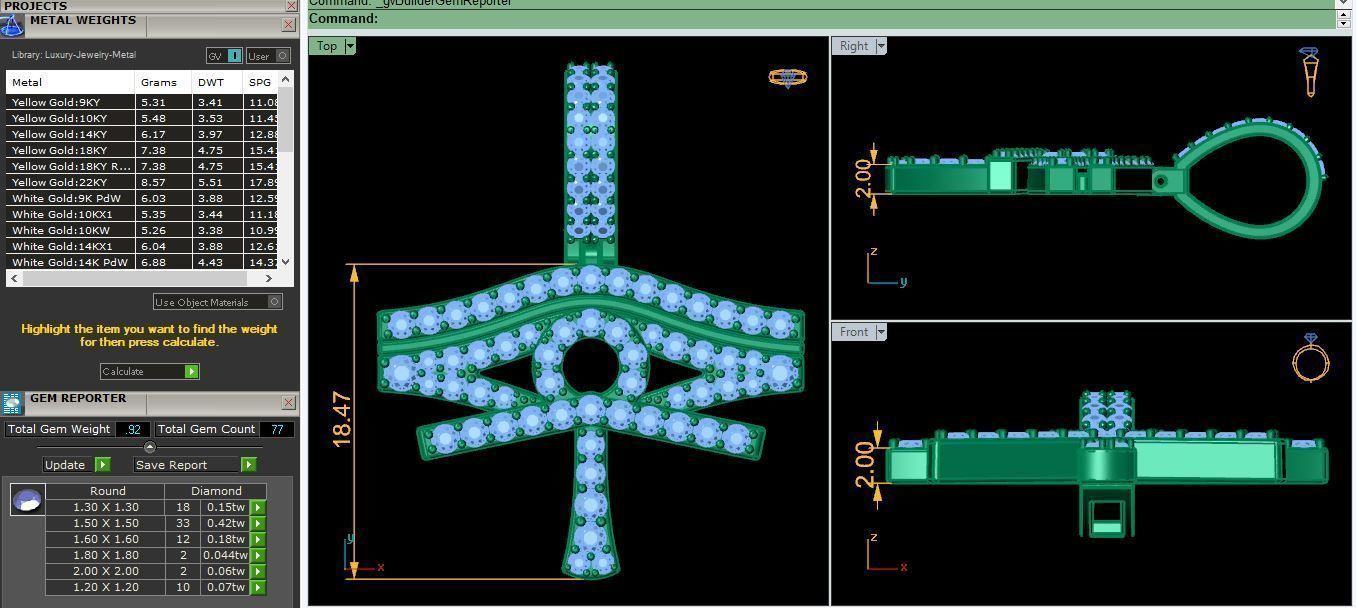Screen dimensions: 1357x608
Task: Select the Yellow Gold:14KY row
Action: pyautogui.click(x=143, y=134)
